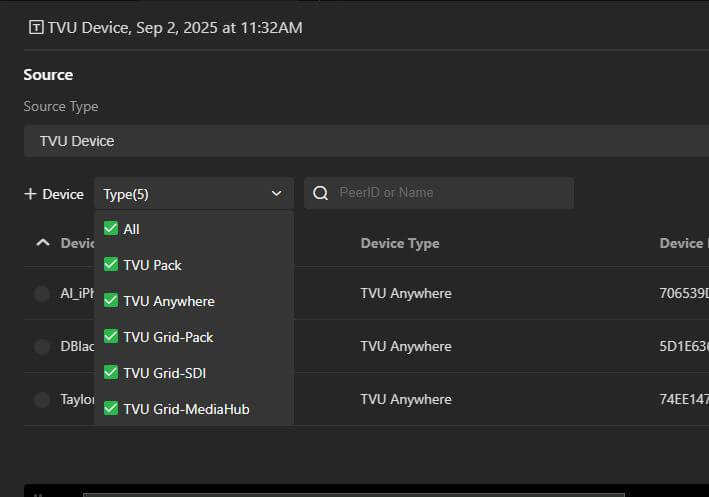Click the device ID starting with 74EE147
709x497 pixels.
point(683,399)
